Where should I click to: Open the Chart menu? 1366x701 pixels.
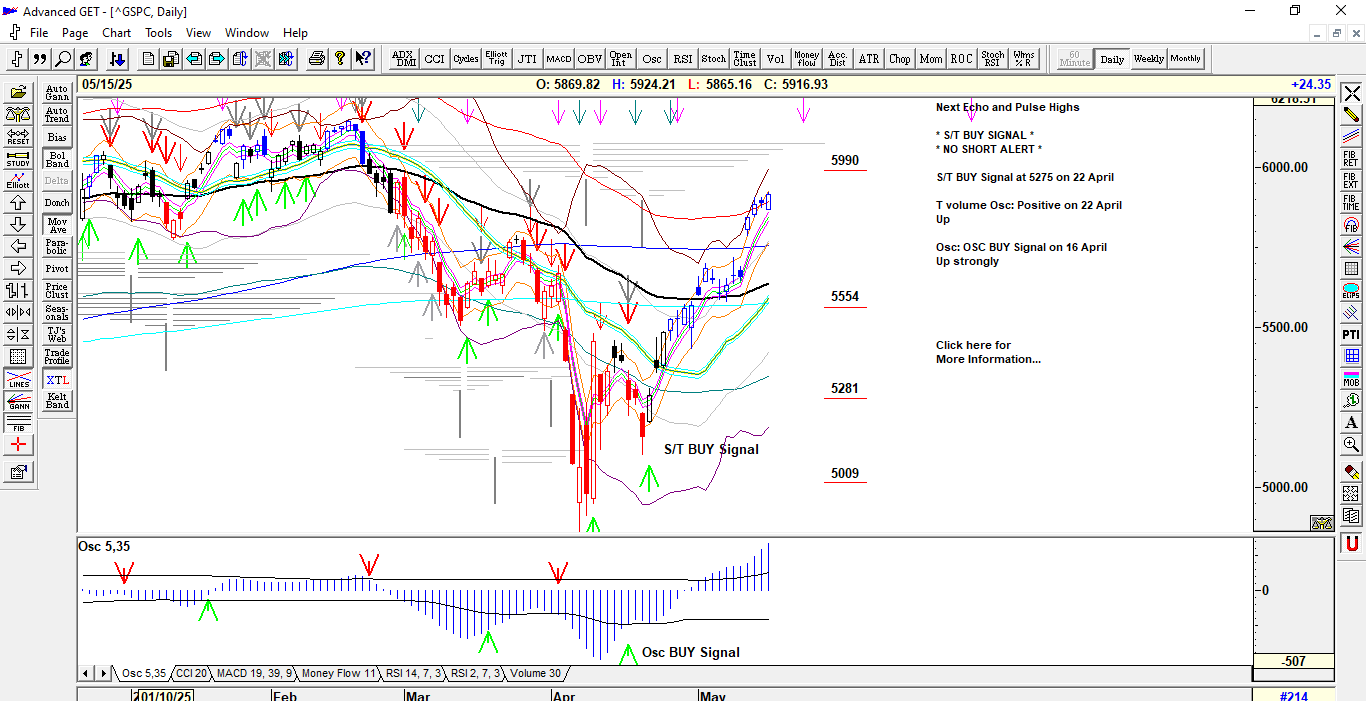click(116, 33)
